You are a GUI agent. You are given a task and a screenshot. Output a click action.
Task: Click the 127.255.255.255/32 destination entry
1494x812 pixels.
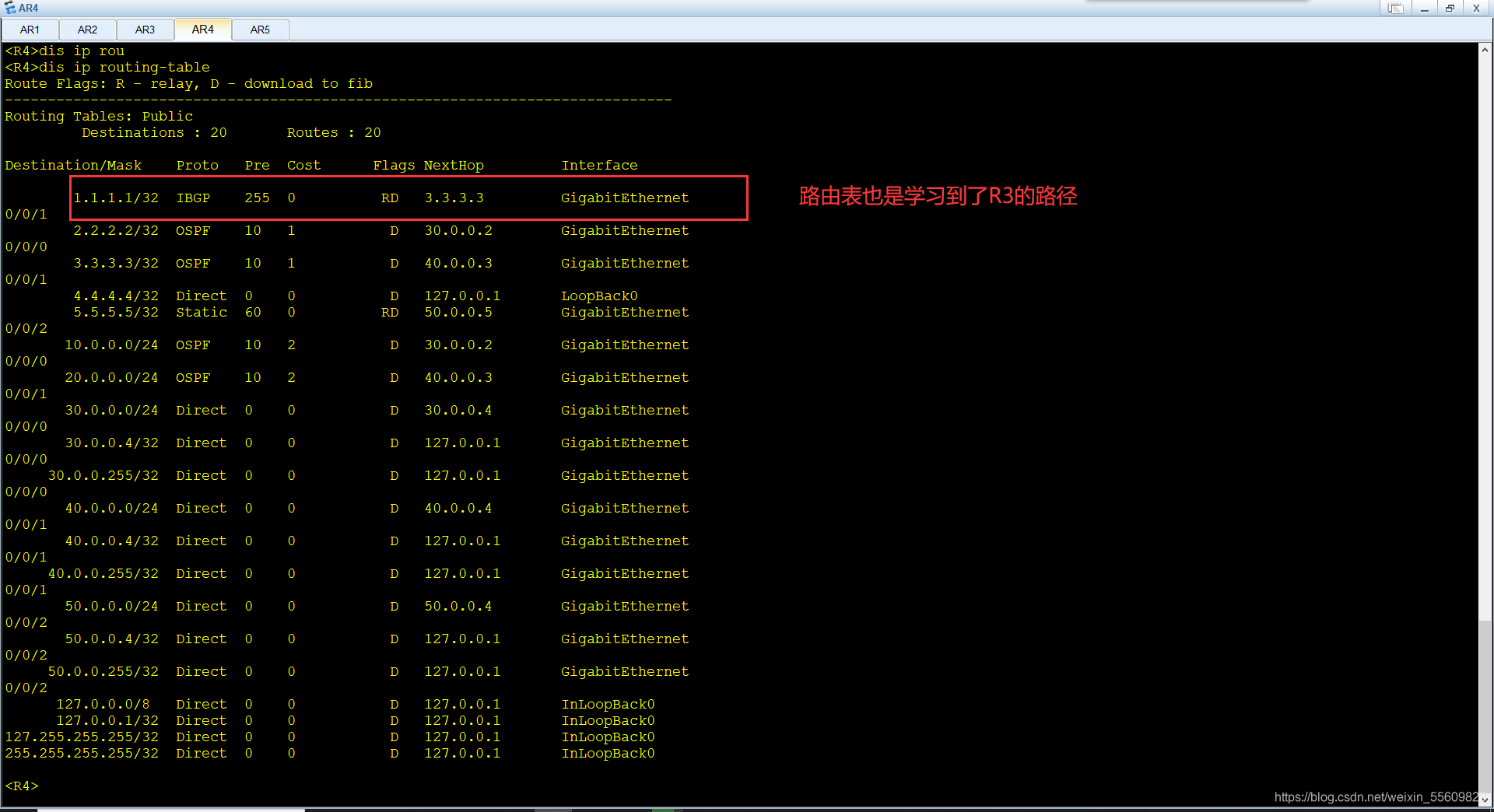82,737
